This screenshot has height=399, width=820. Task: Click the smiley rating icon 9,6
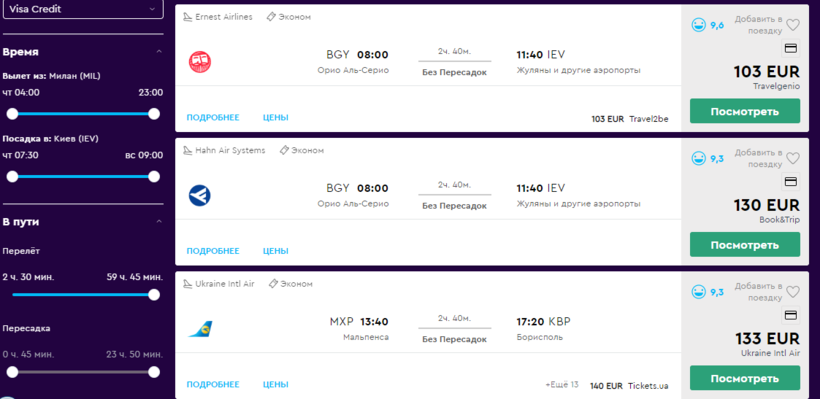pyautogui.click(x=699, y=25)
